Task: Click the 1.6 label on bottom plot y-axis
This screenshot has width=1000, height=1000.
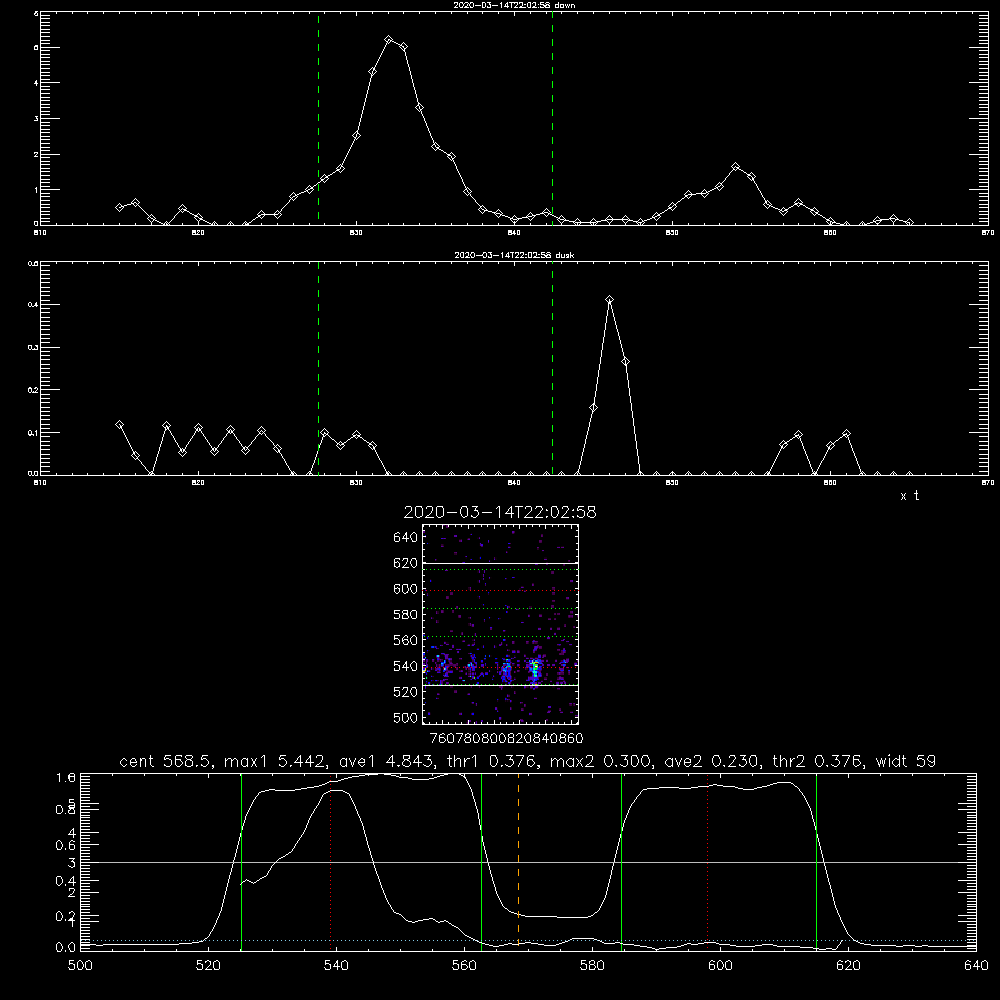Action: click(x=66, y=777)
